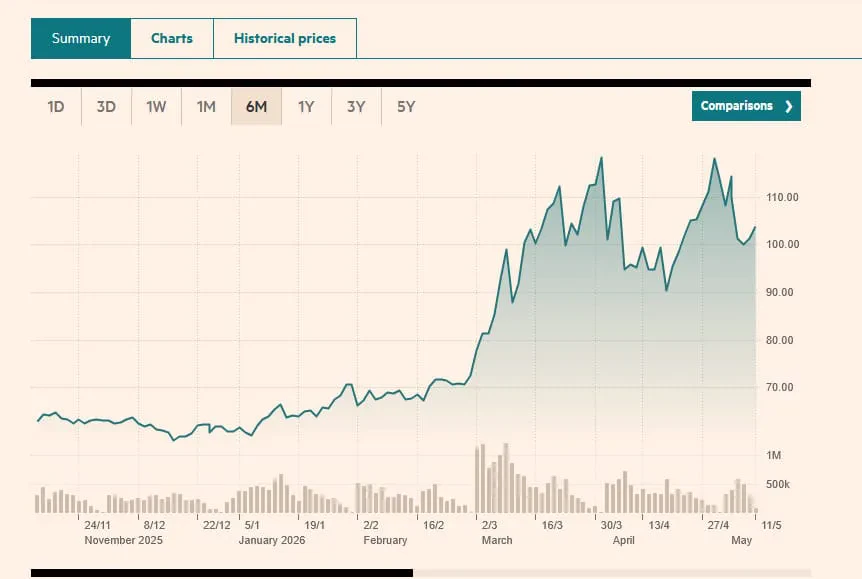Select the 6M time range
This screenshot has width=862, height=579.
click(x=256, y=107)
